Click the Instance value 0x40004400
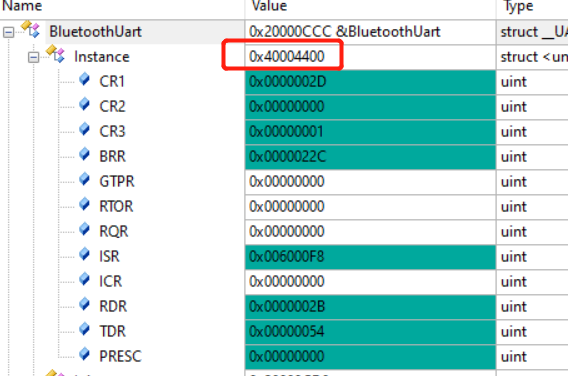This screenshot has width=568, height=376. click(370, 57)
